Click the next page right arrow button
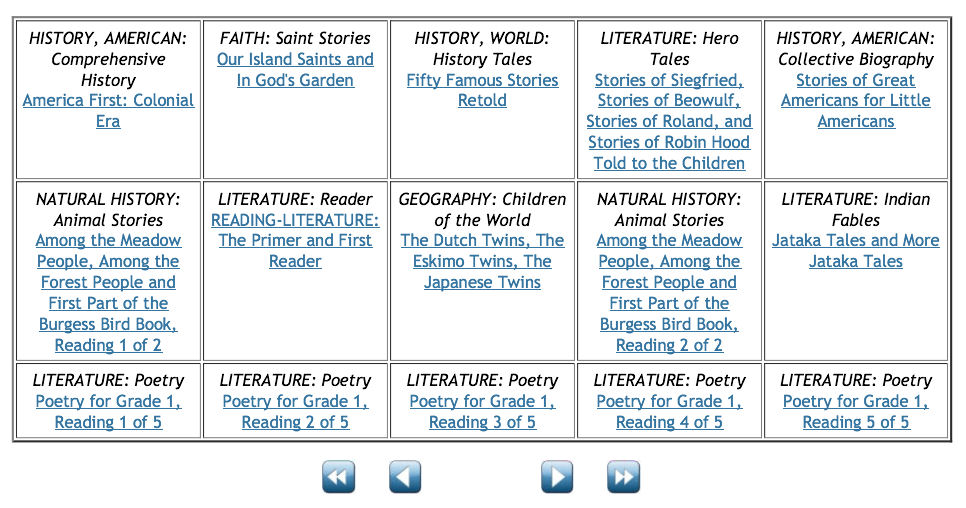 pos(557,477)
